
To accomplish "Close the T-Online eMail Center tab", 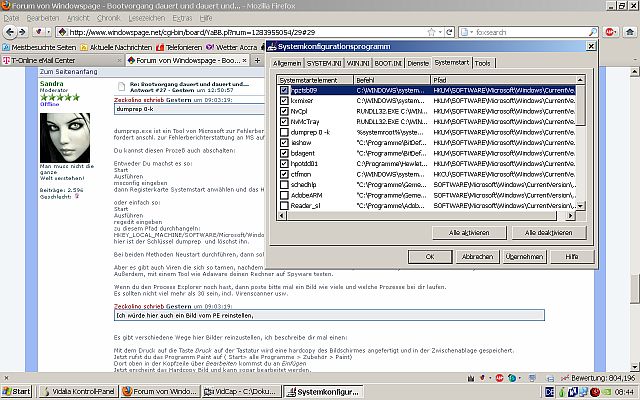I will click(x=120, y=60).
